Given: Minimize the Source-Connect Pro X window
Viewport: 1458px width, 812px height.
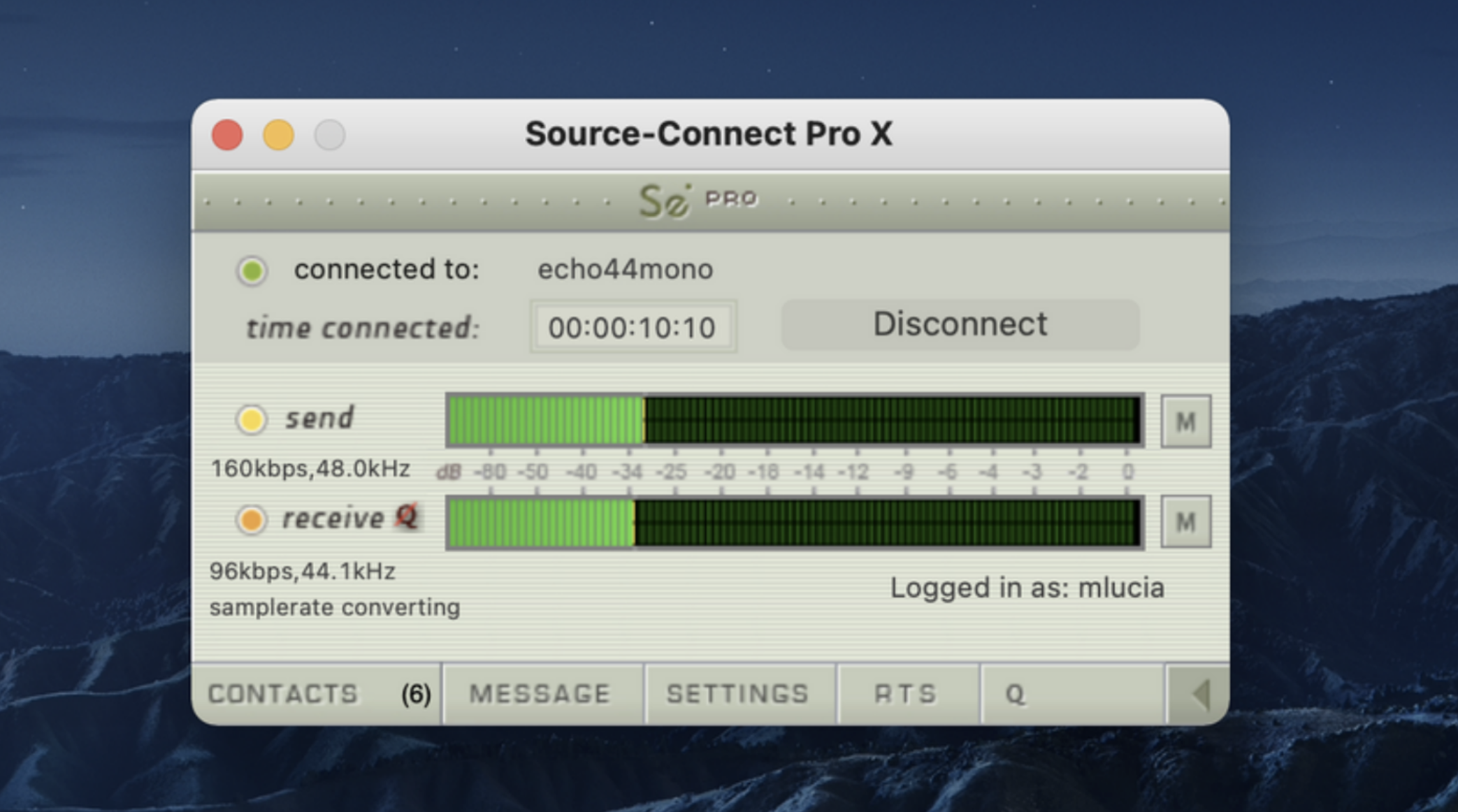Looking at the screenshot, I should click(278, 135).
